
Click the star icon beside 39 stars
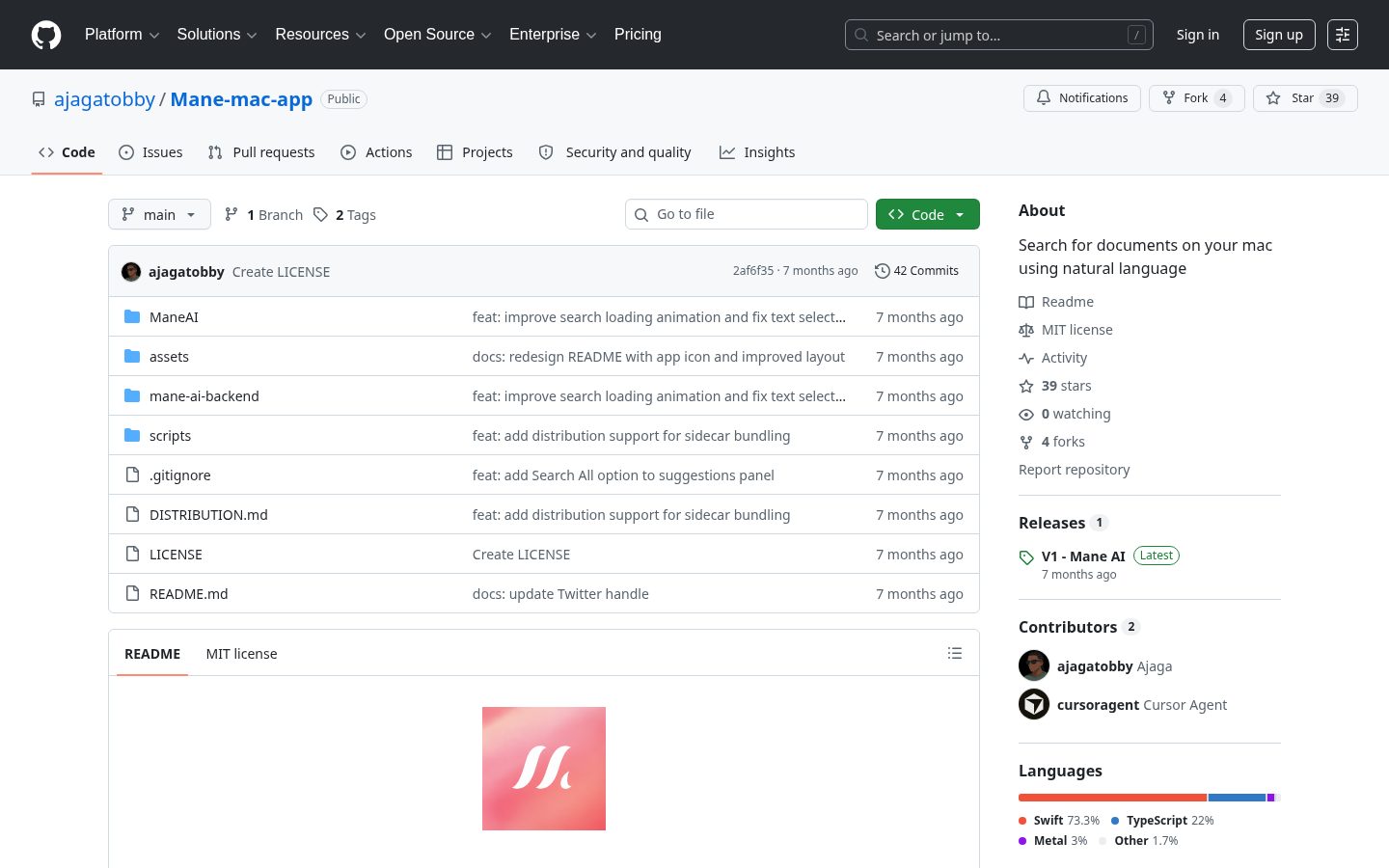(1026, 386)
